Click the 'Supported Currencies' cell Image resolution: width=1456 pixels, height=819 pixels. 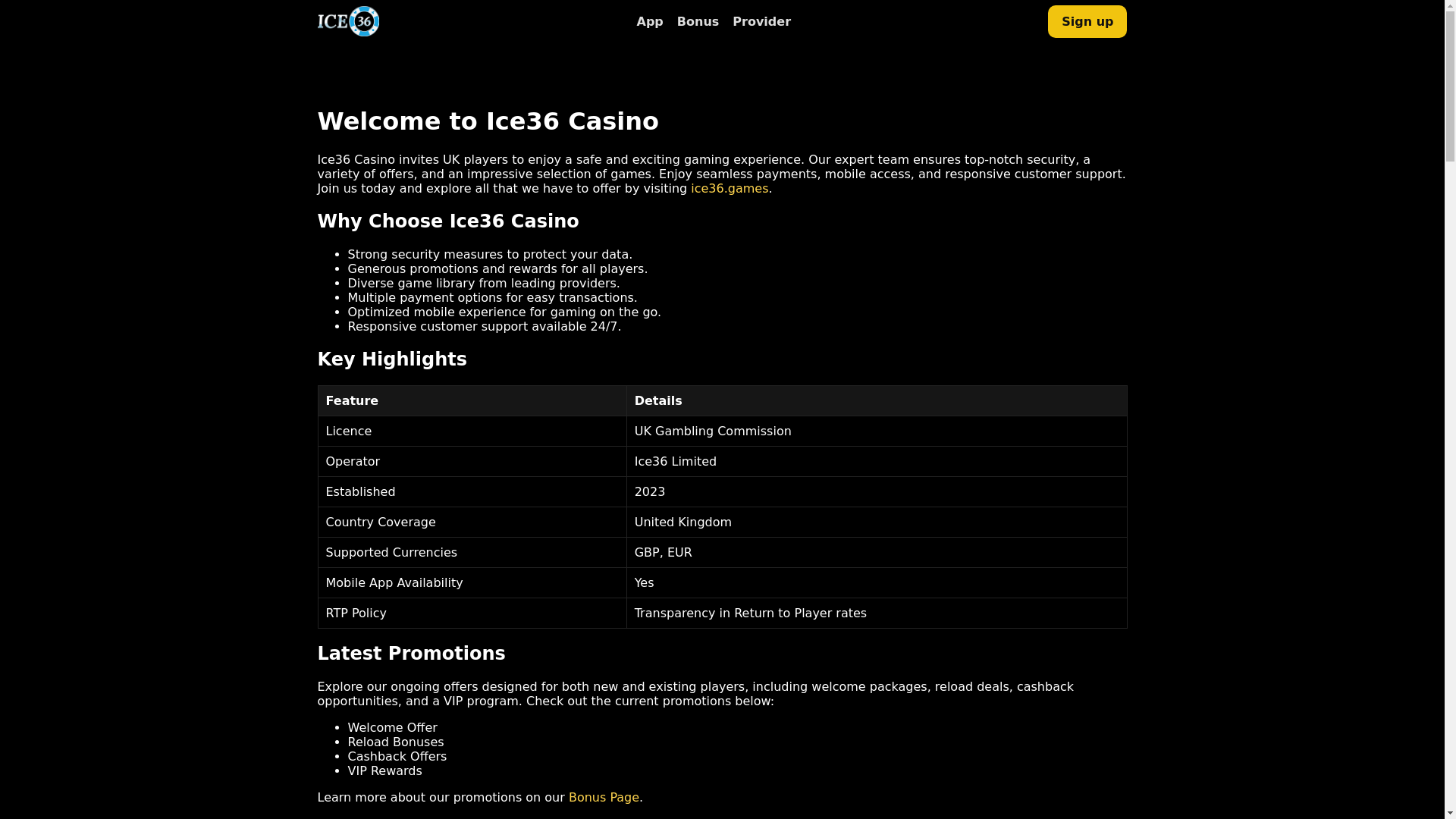472,553
